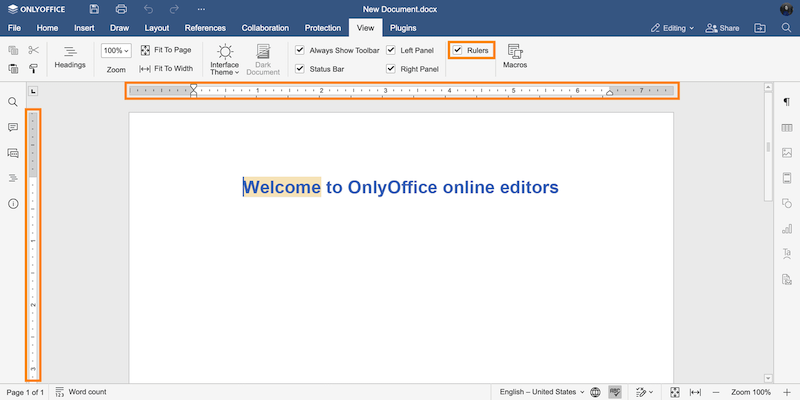Expand the 100% zoom dropdown
Viewport: 800px width, 400px height.
click(116, 49)
